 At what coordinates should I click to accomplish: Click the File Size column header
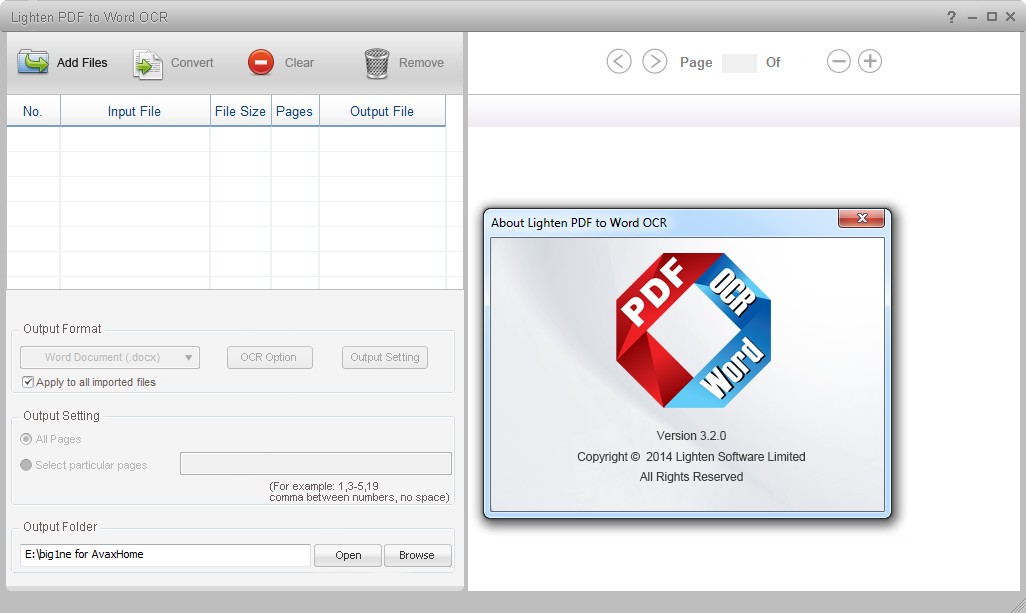[240, 111]
